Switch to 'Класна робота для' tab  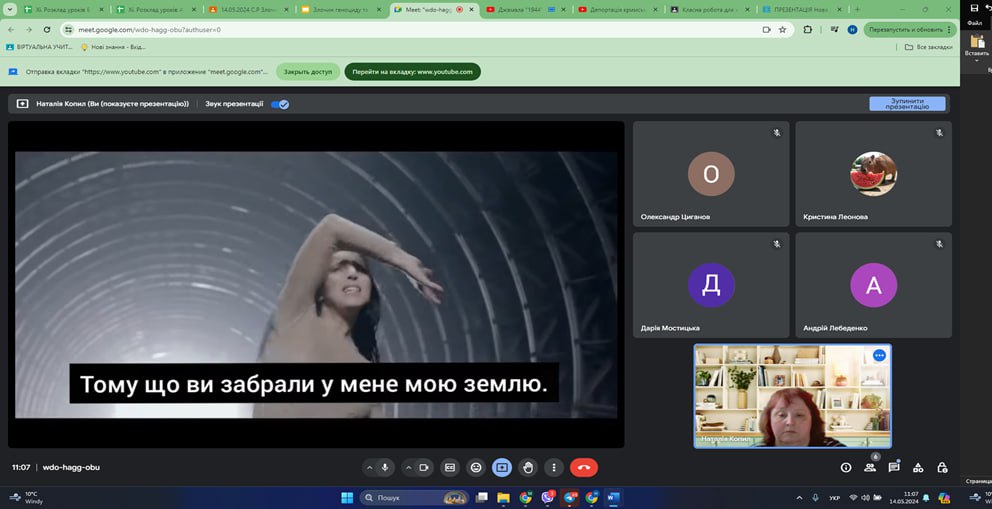tap(710, 9)
